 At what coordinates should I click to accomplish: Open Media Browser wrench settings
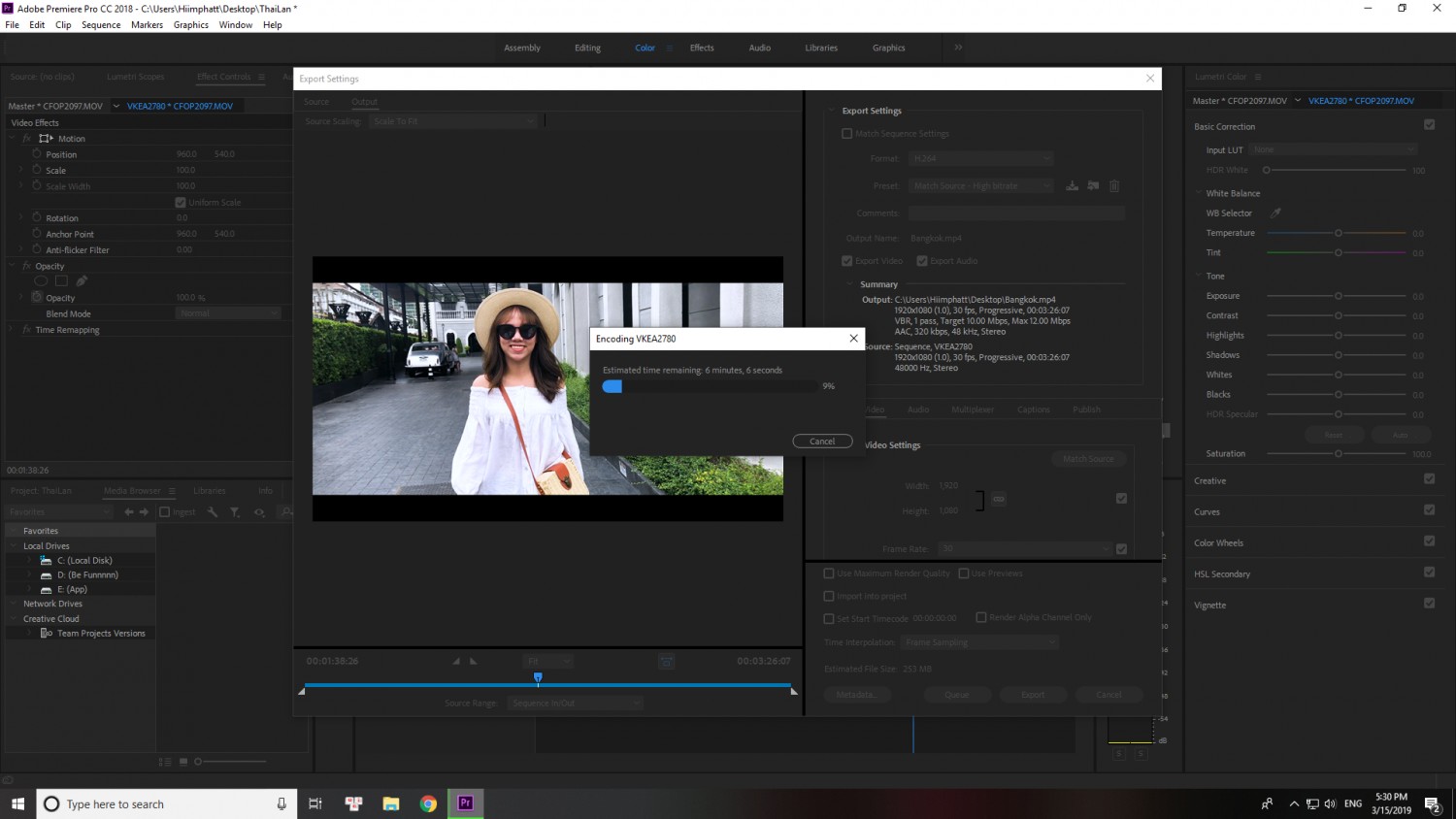tap(213, 512)
